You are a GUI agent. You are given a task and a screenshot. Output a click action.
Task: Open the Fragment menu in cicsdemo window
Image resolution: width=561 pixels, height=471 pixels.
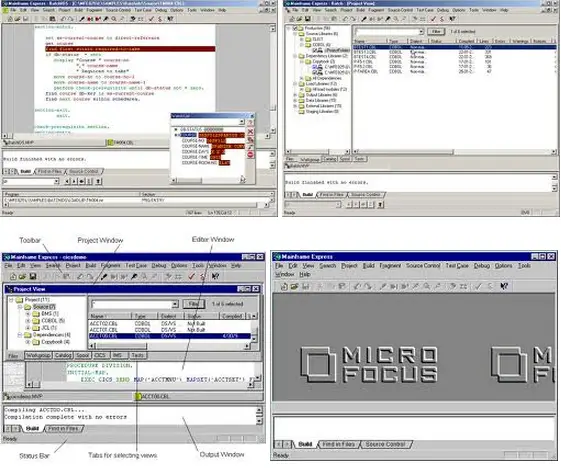(x=111, y=266)
